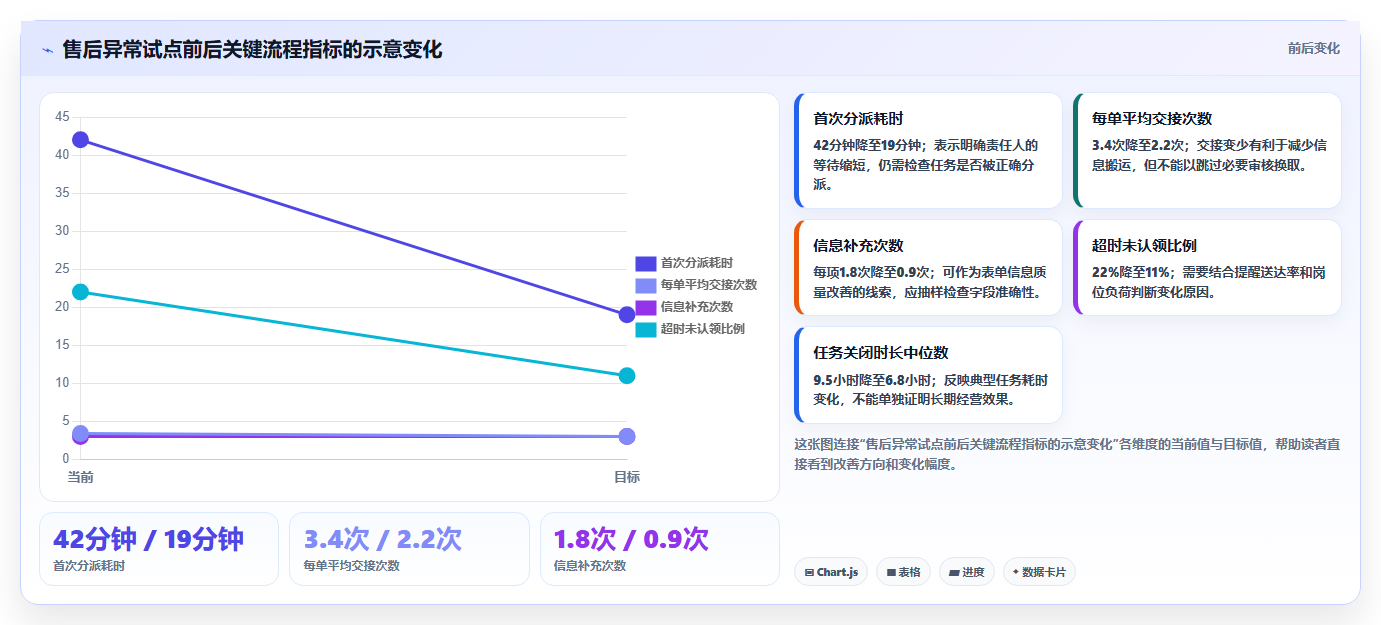The image size is (1381, 625).
Task: Toggle 每单平均交接次数 legend swatch
Action: (x=646, y=285)
